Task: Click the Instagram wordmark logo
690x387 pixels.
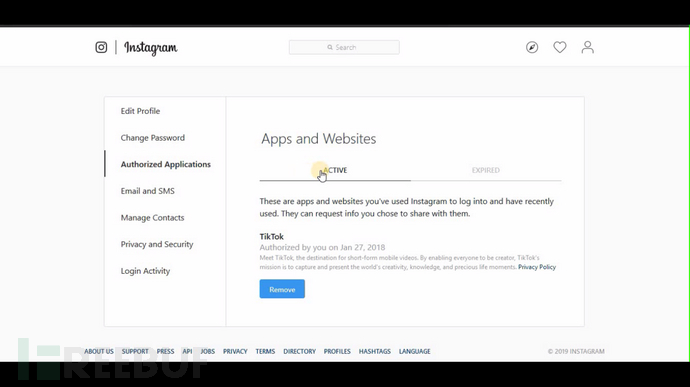Action: 150,48
